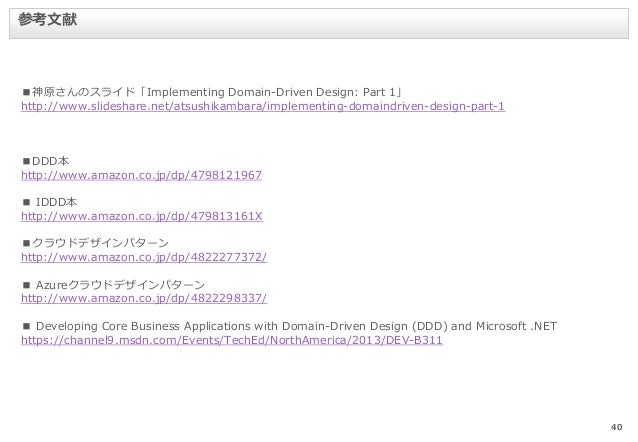Click the 参考文献 slide title
The image size is (638, 442).
(x=47, y=19)
